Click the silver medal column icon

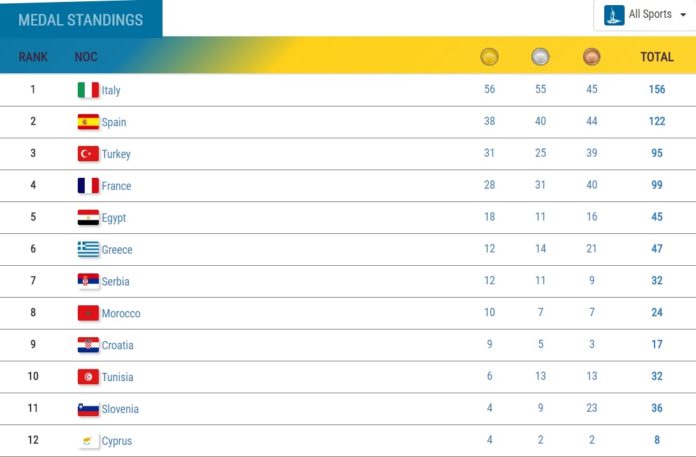[540, 57]
